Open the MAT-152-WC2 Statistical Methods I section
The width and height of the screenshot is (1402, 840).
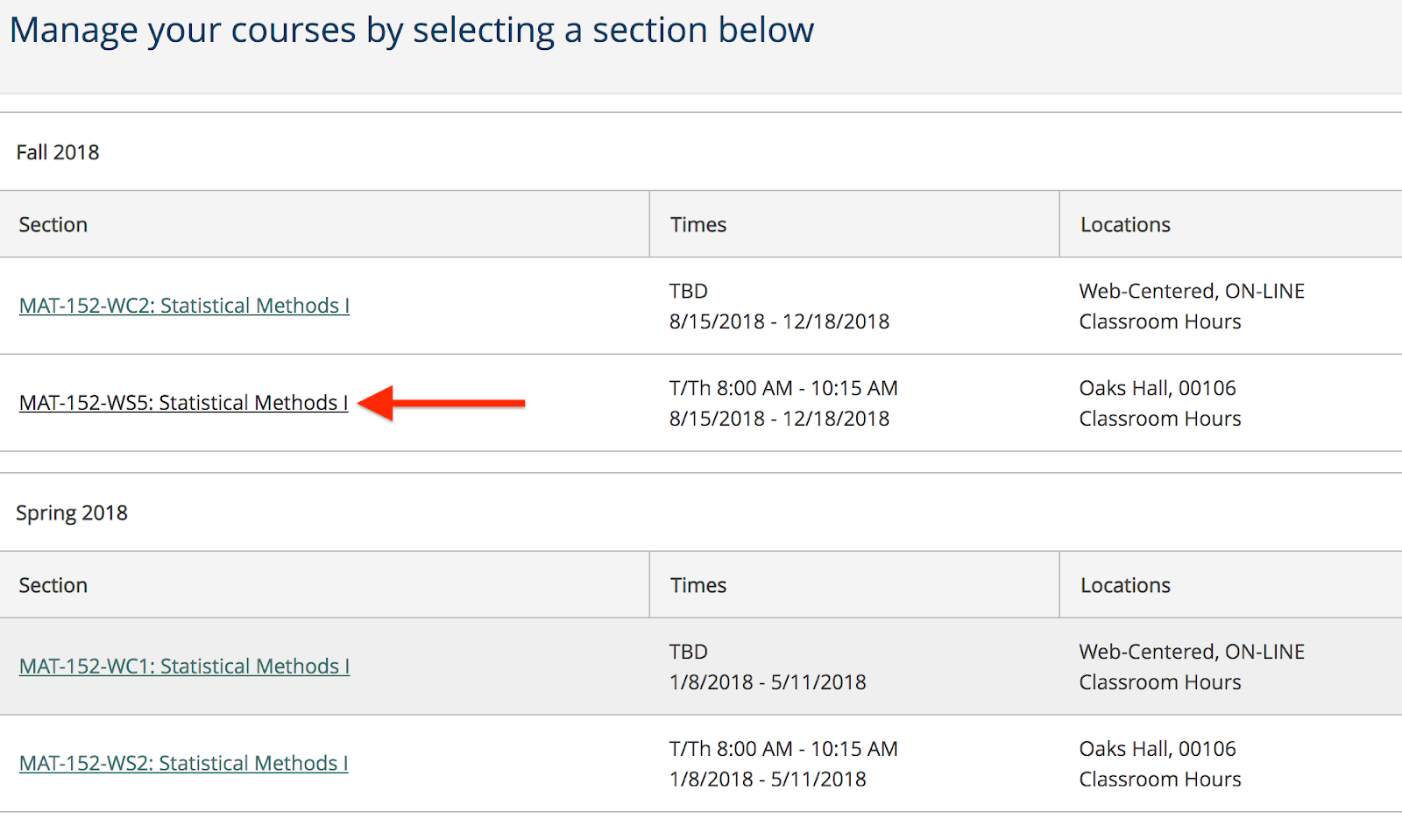(x=184, y=306)
